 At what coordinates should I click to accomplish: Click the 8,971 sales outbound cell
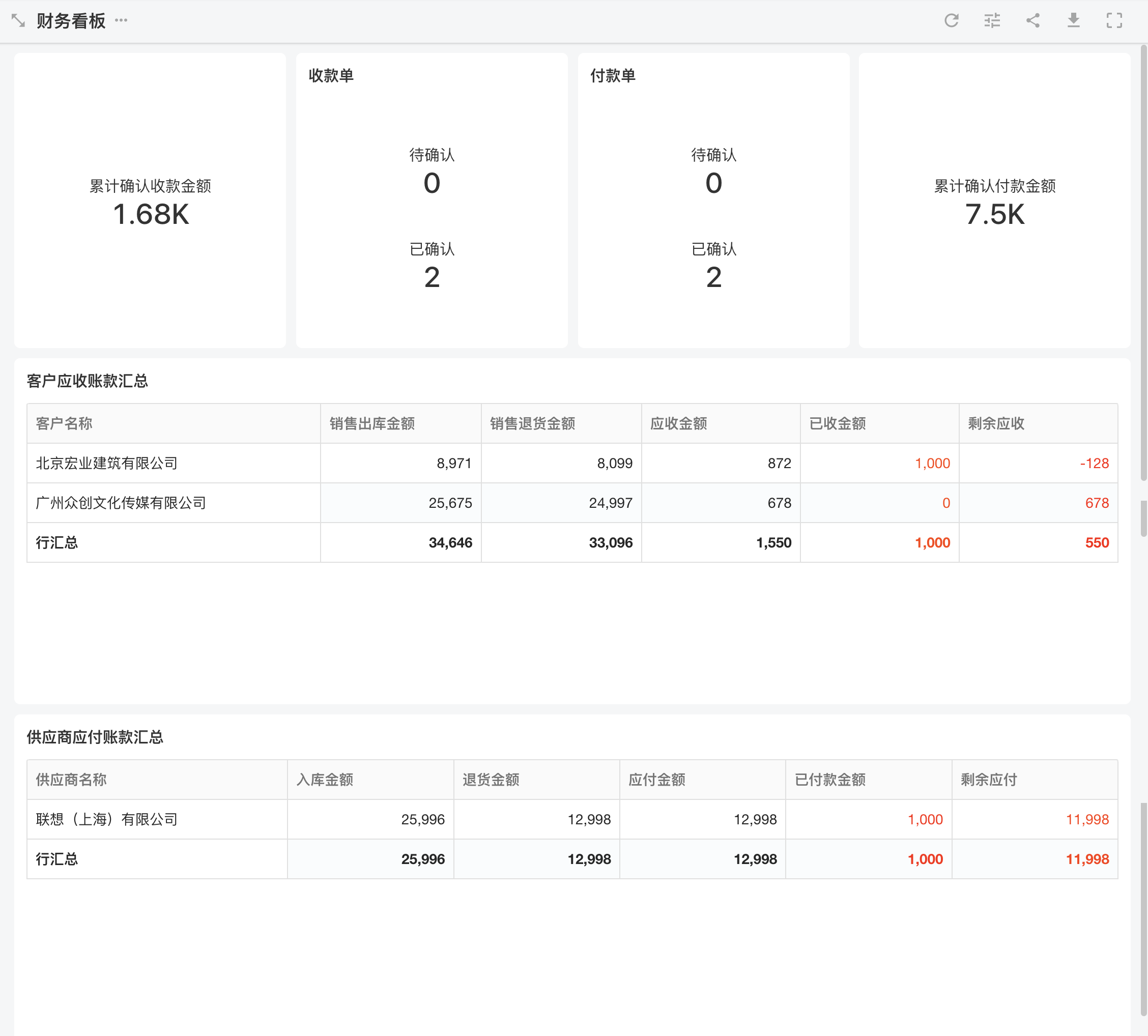[400, 464]
